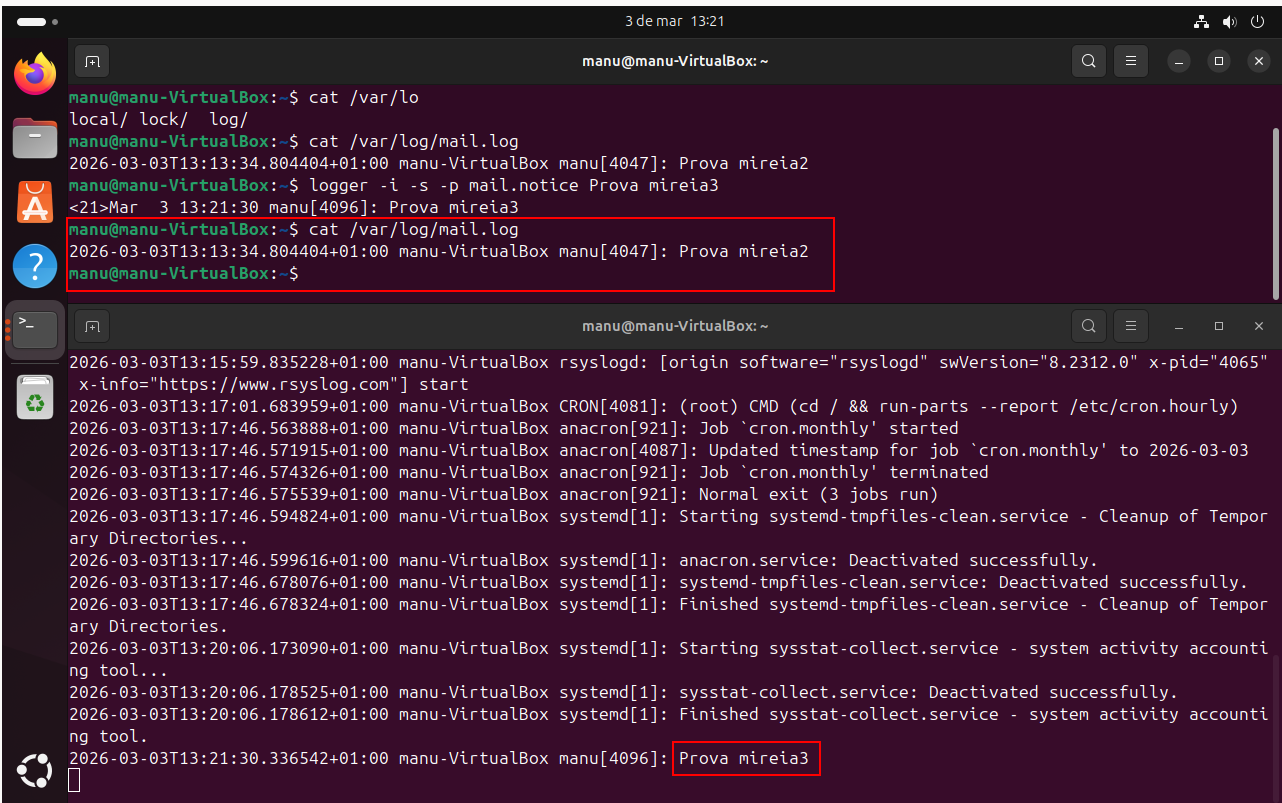Click the network status icon

(x=1202, y=21)
